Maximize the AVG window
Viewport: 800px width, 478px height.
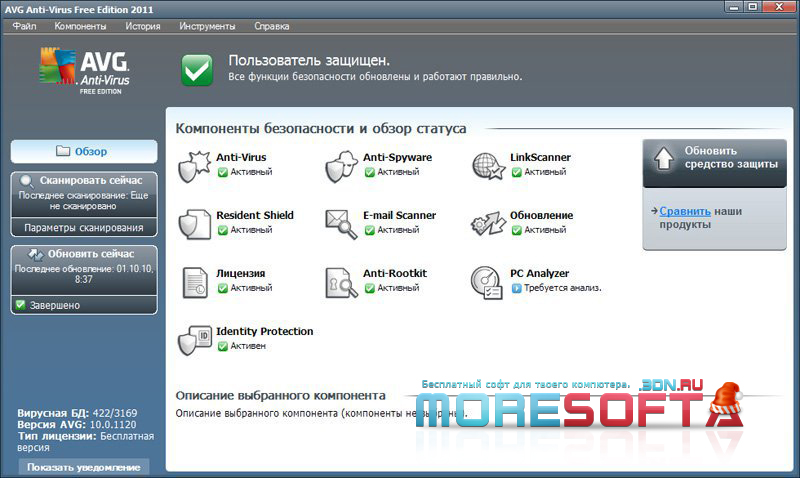(752, 7)
